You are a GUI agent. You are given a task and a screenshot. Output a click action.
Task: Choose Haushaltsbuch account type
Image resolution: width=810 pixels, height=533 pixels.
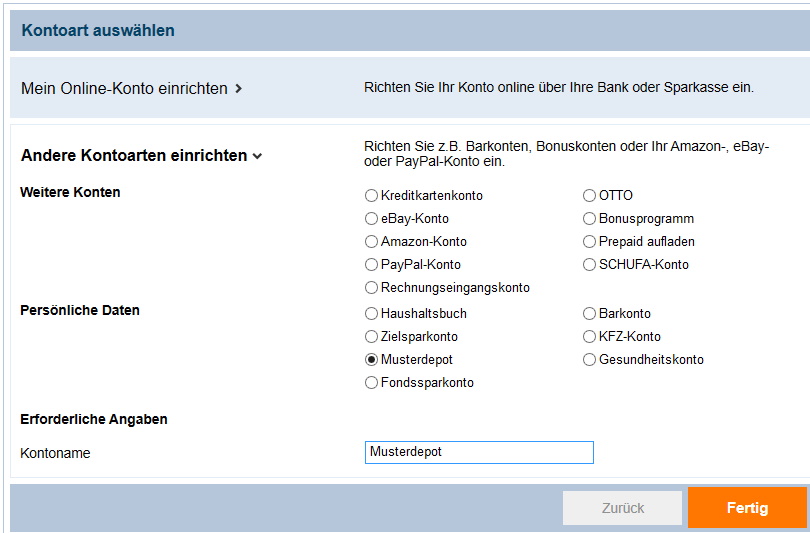click(x=371, y=313)
